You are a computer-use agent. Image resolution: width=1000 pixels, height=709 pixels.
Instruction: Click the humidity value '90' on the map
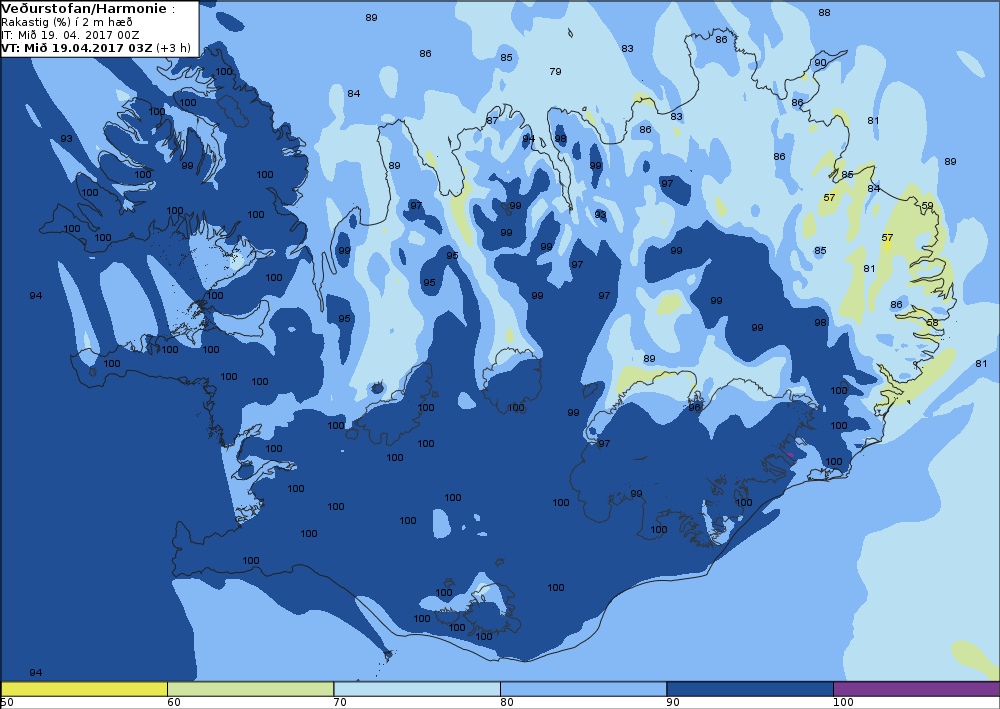point(820,62)
